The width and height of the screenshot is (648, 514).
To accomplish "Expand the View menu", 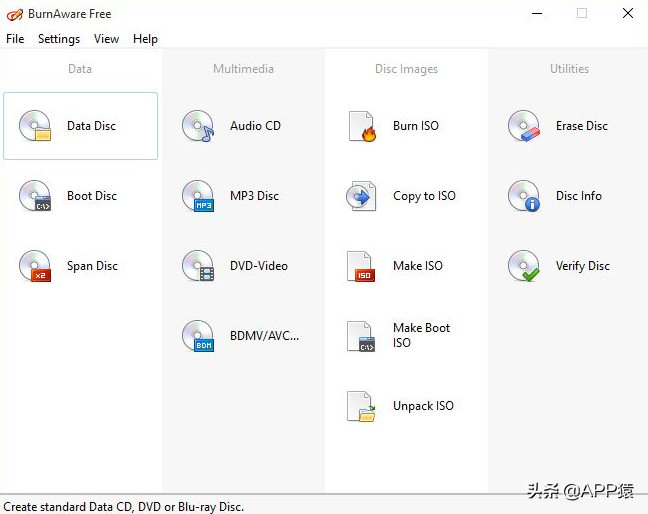I will 106,39.
